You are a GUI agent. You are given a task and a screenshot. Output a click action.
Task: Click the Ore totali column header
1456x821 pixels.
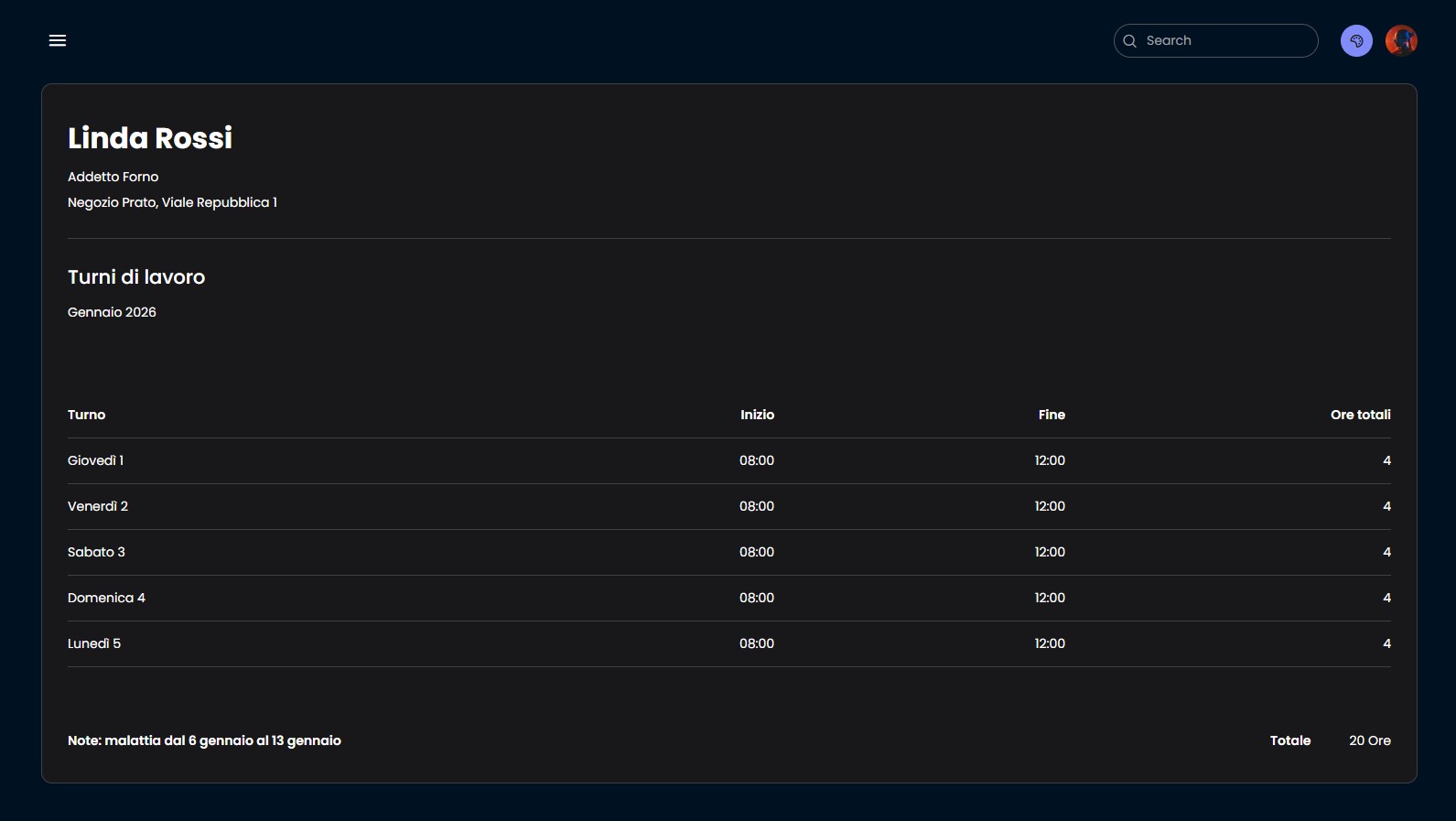click(1360, 415)
